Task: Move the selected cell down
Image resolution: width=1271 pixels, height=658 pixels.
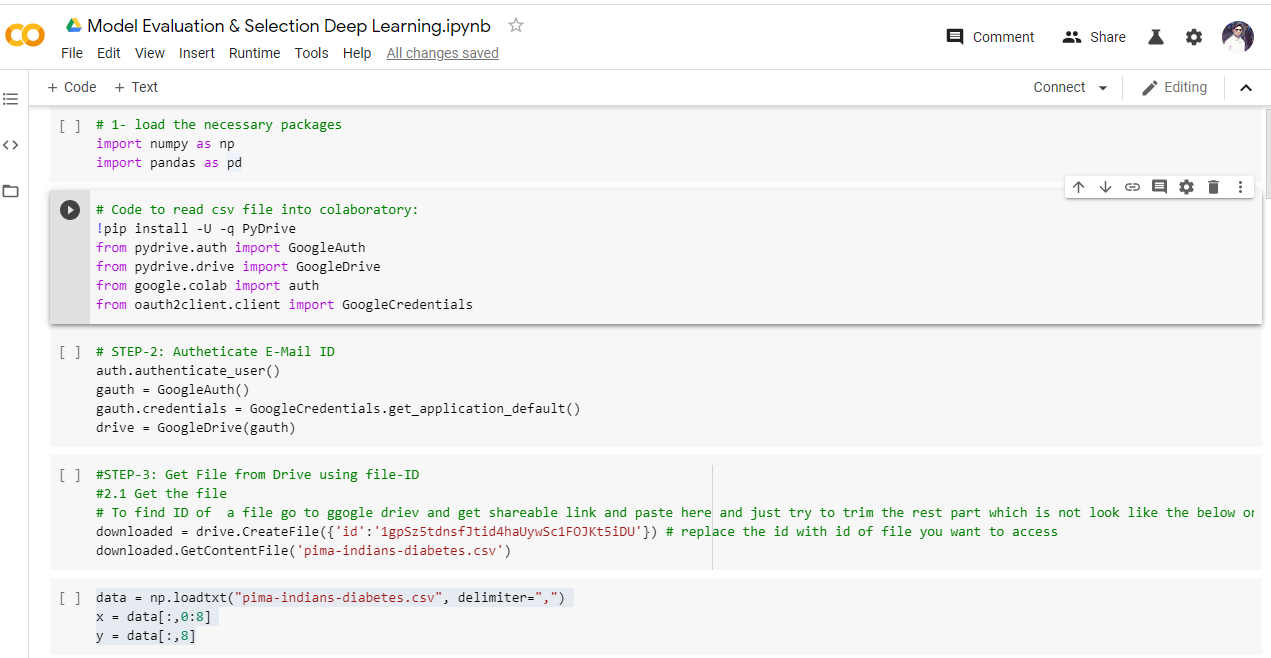Action: coord(1105,186)
